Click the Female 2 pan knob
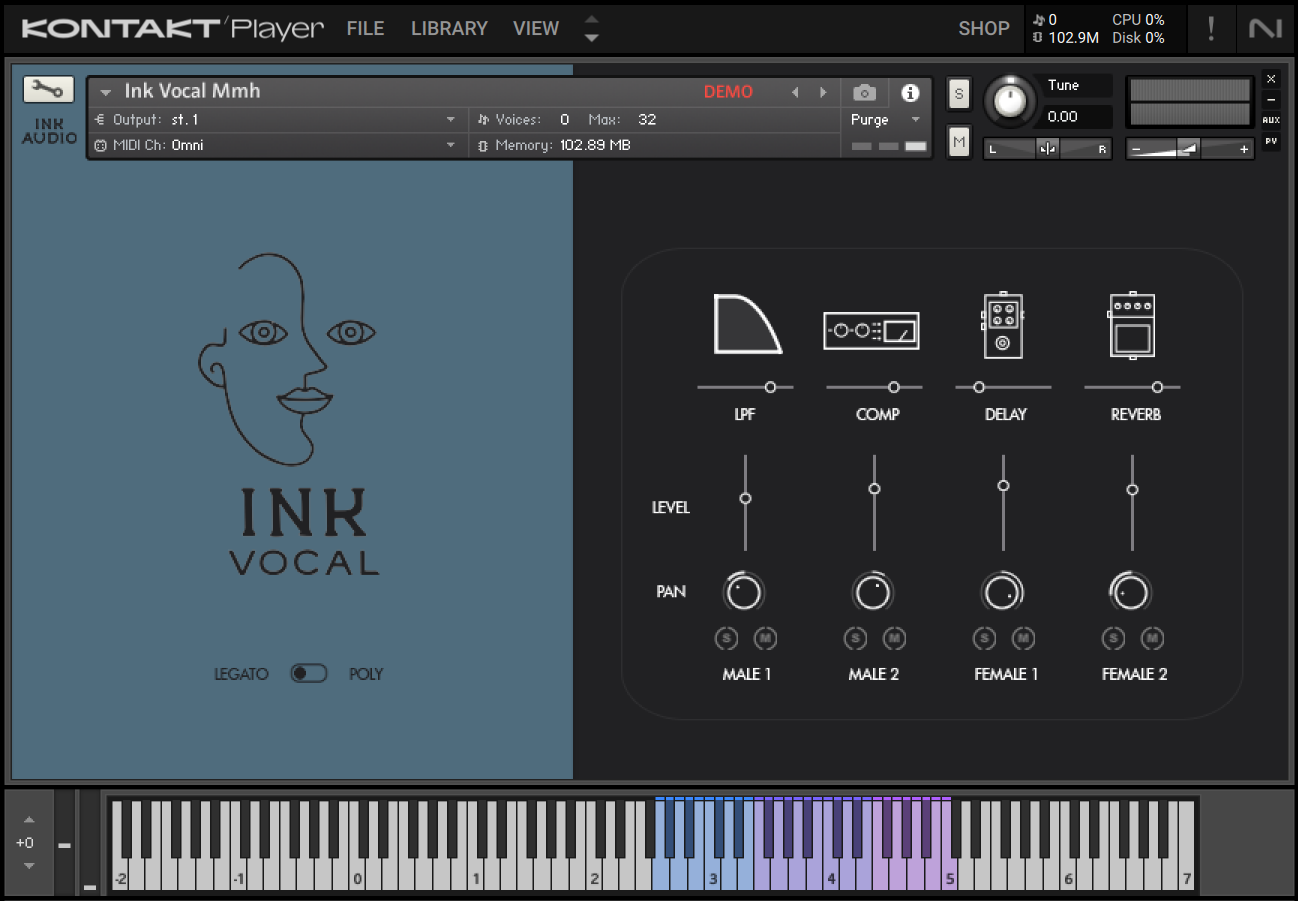Screen dimensions: 1298x901 [x=1131, y=593]
